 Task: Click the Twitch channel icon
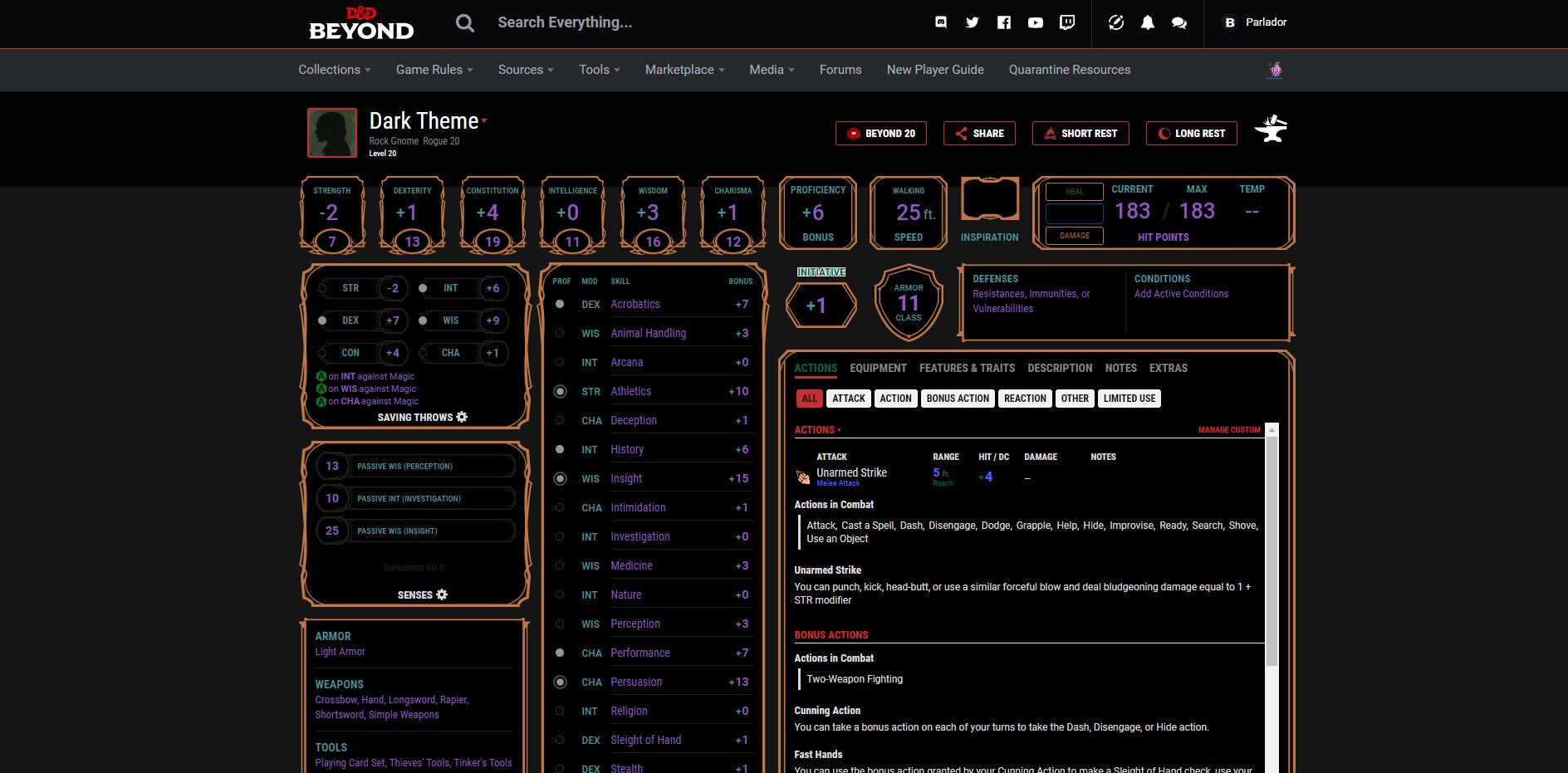[1067, 22]
